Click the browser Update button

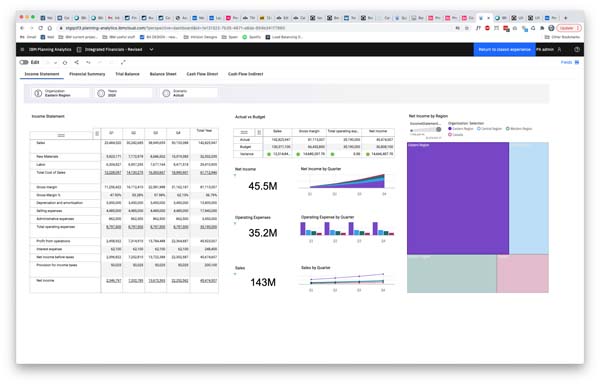[x=569, y=28]
